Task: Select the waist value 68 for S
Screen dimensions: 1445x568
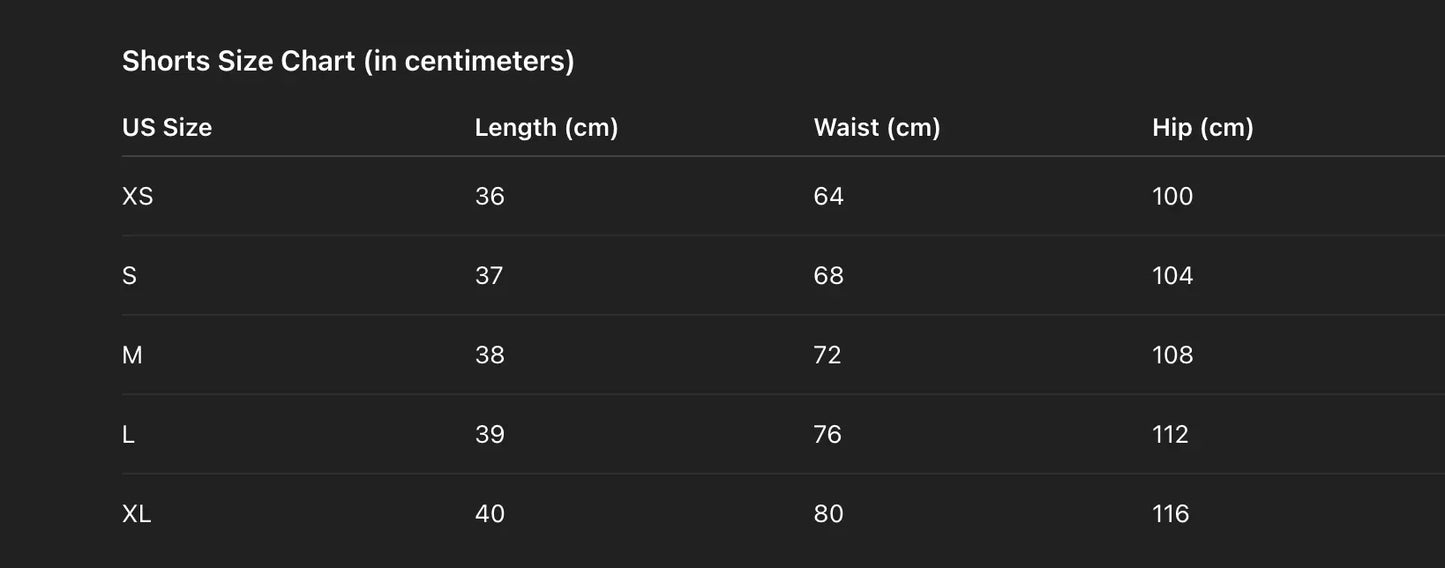Action: (x=829, y=275)
